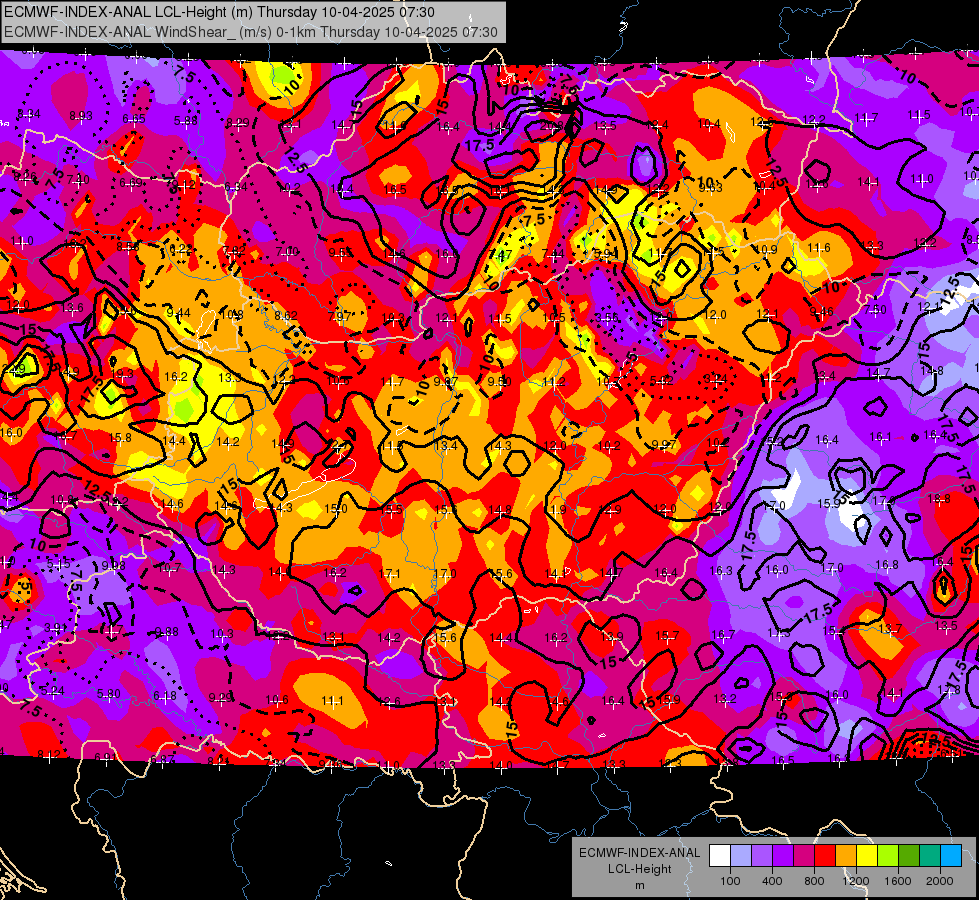The width and height of the screenshot is (979, 900).
Task: Click the white legend color swatch
Action: [x=720, y=856]
